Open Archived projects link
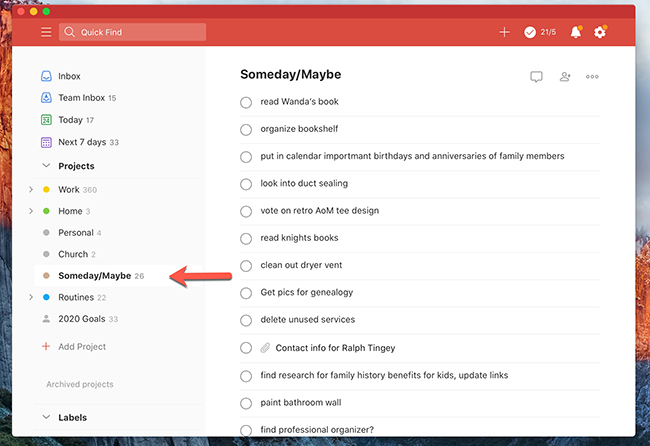650x446 pixels. [80, 384]
